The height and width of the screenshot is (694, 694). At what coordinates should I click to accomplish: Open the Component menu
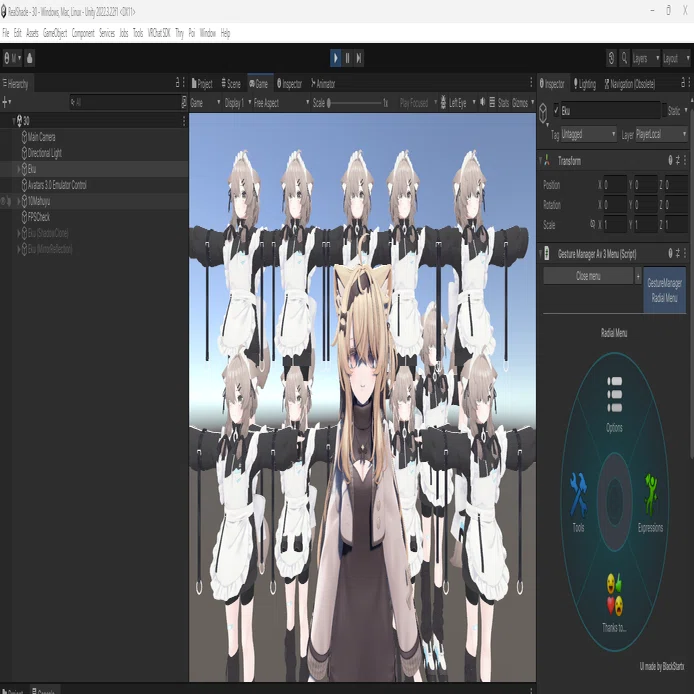(83, 33)
